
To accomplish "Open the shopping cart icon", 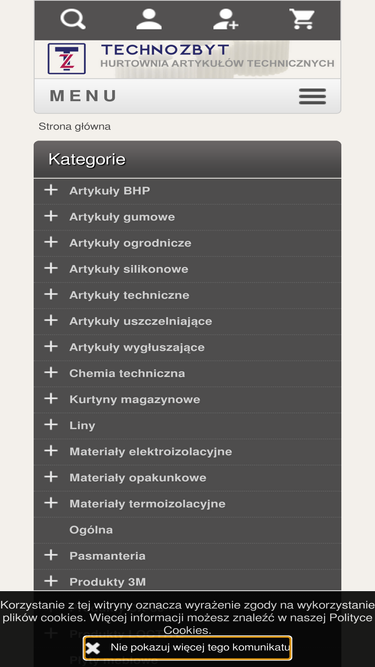I will tap(302, 20).
